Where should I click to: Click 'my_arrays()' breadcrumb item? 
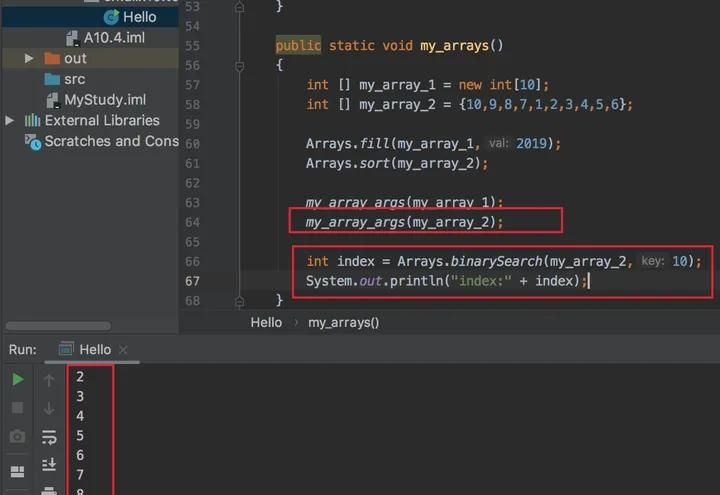tap(343, 322)
